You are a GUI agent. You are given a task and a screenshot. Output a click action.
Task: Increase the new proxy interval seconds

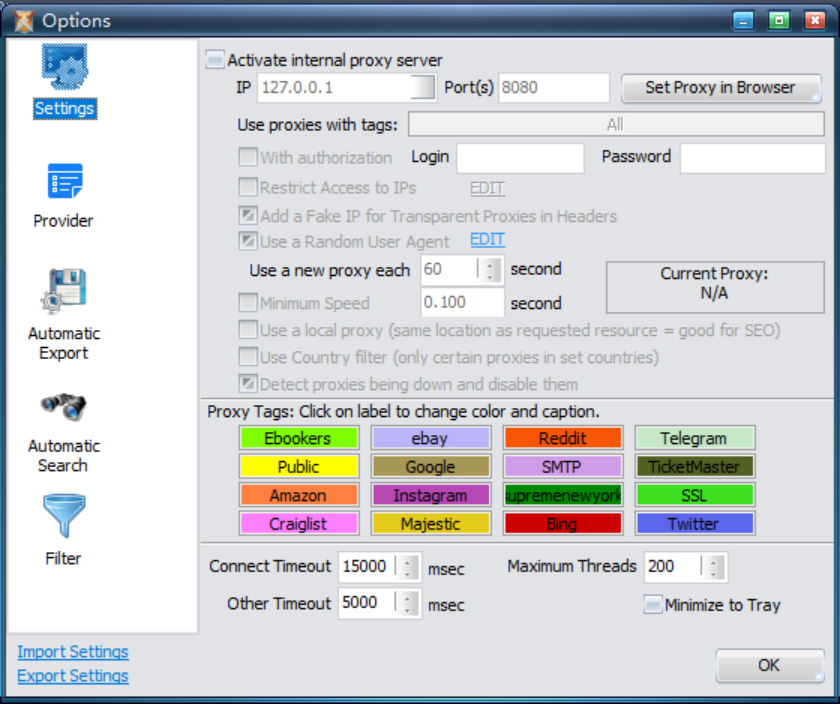(490, 263)
